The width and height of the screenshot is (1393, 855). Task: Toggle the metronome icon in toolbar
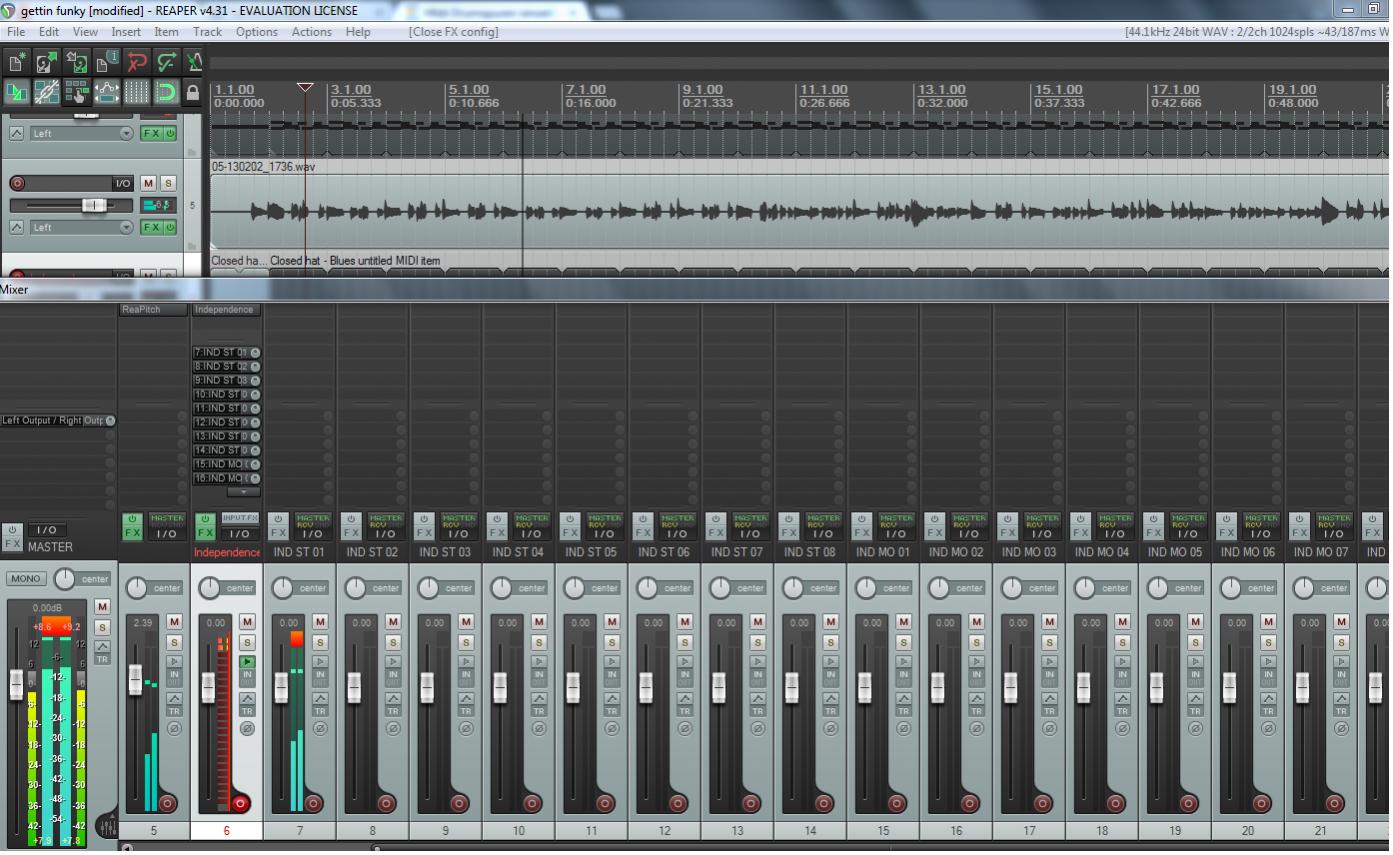(x=194, y=63)
